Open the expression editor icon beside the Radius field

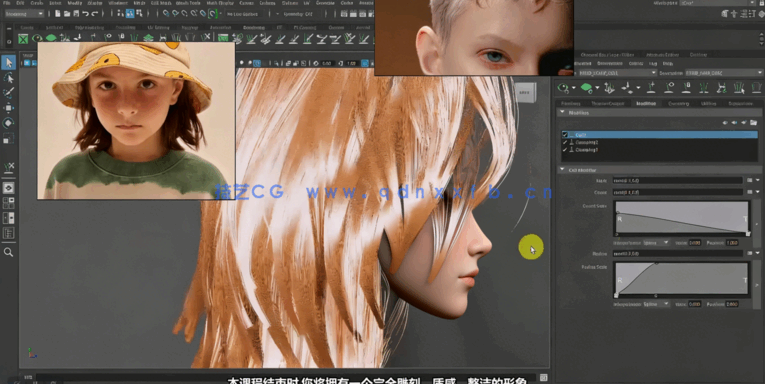(750, 253)
